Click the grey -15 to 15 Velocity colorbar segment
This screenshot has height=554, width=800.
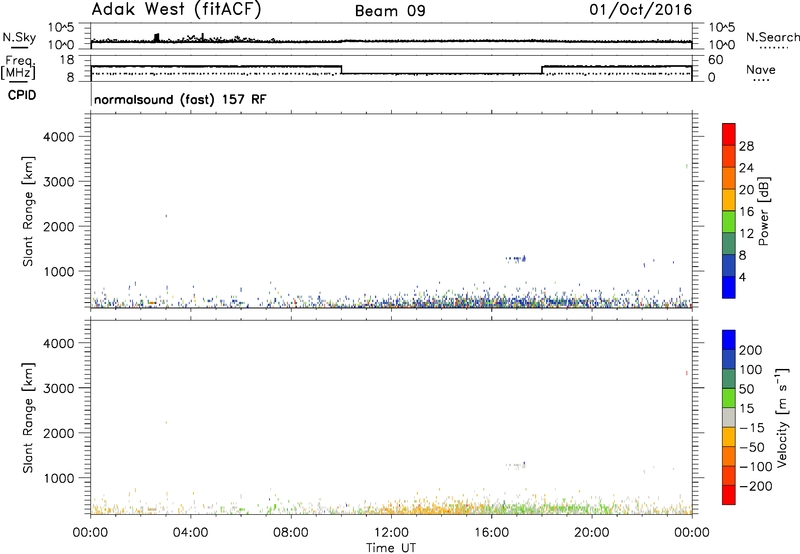[x=729, y=418]
